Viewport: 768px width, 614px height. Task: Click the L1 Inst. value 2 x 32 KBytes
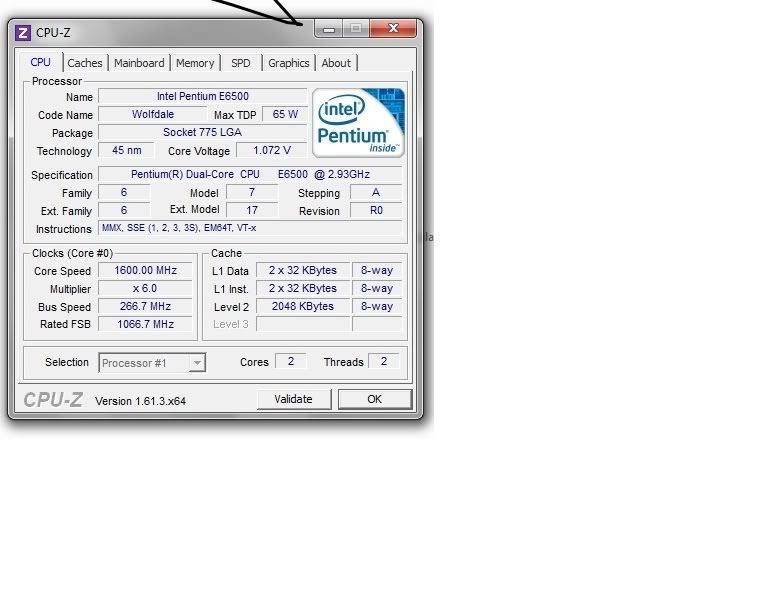[303, 288]
